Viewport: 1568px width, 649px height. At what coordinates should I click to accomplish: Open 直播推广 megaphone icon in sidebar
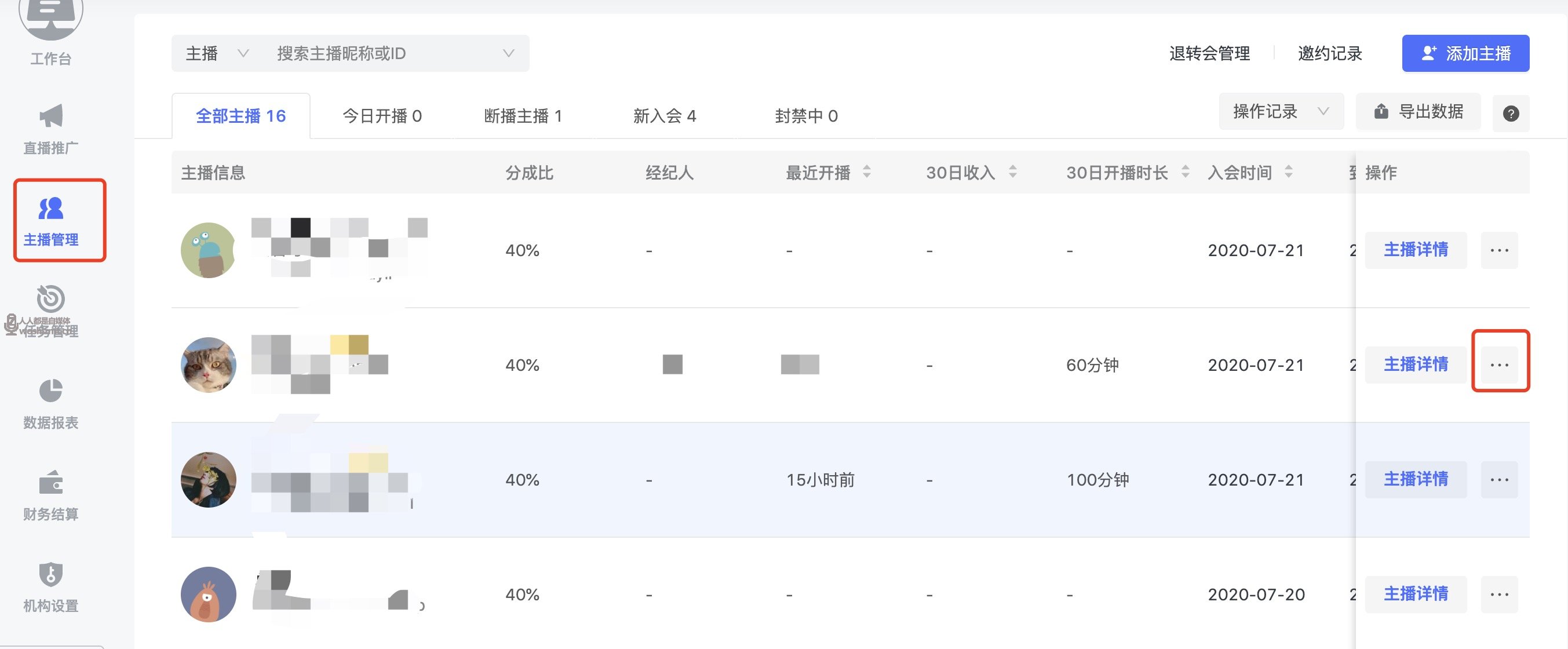(50, 116)
